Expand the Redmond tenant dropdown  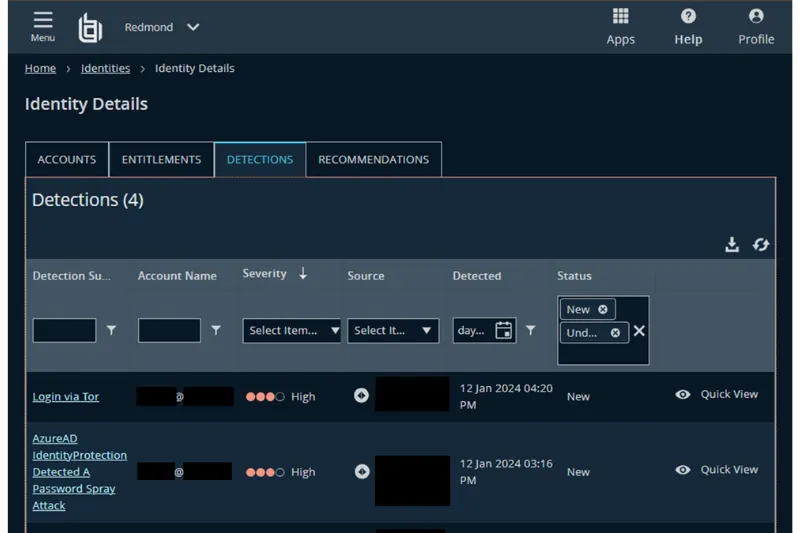pyautogui.click(x=162, y=27)
